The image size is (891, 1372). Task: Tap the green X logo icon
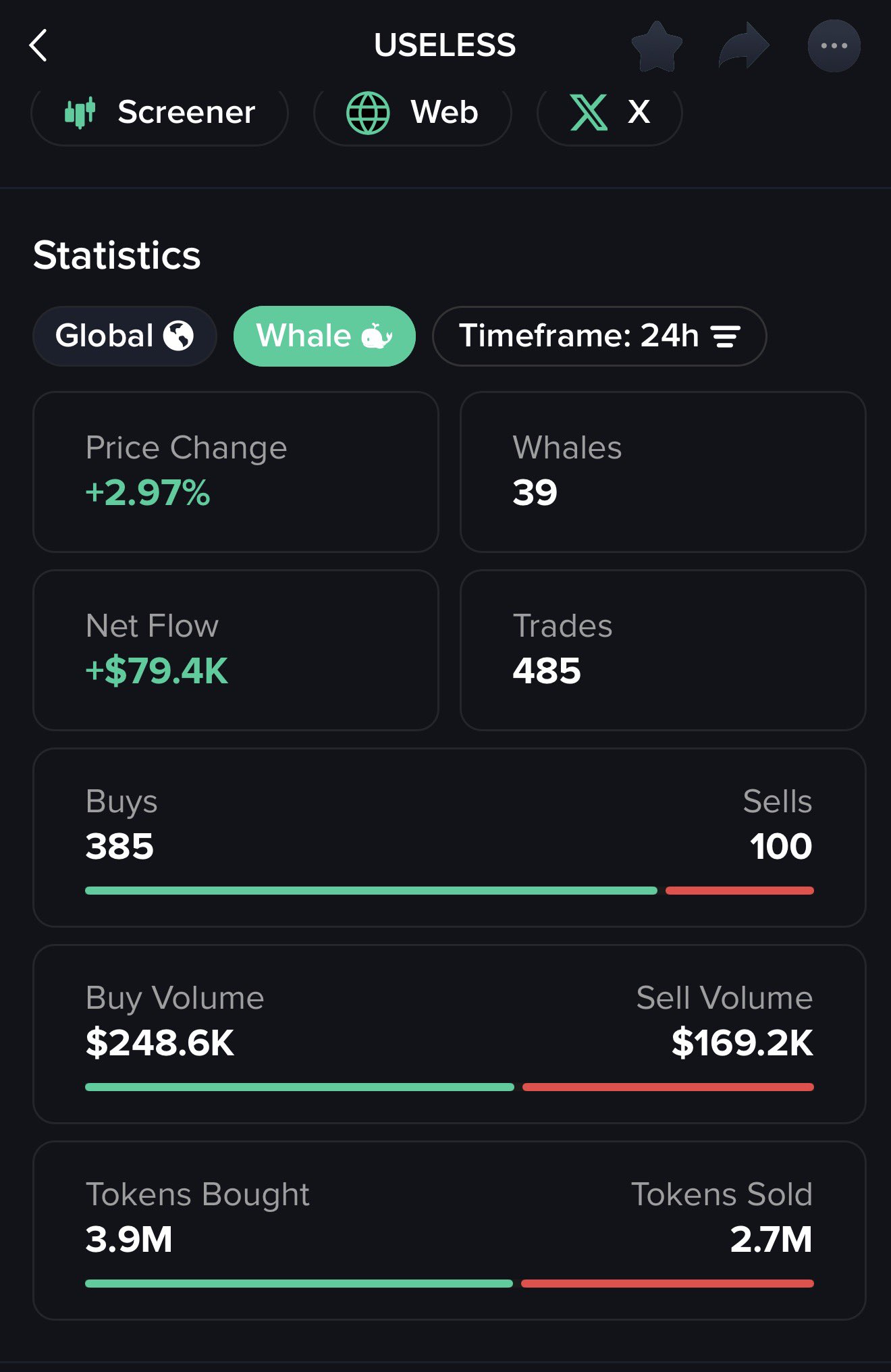pyautogui.click(x=589, y=112)
